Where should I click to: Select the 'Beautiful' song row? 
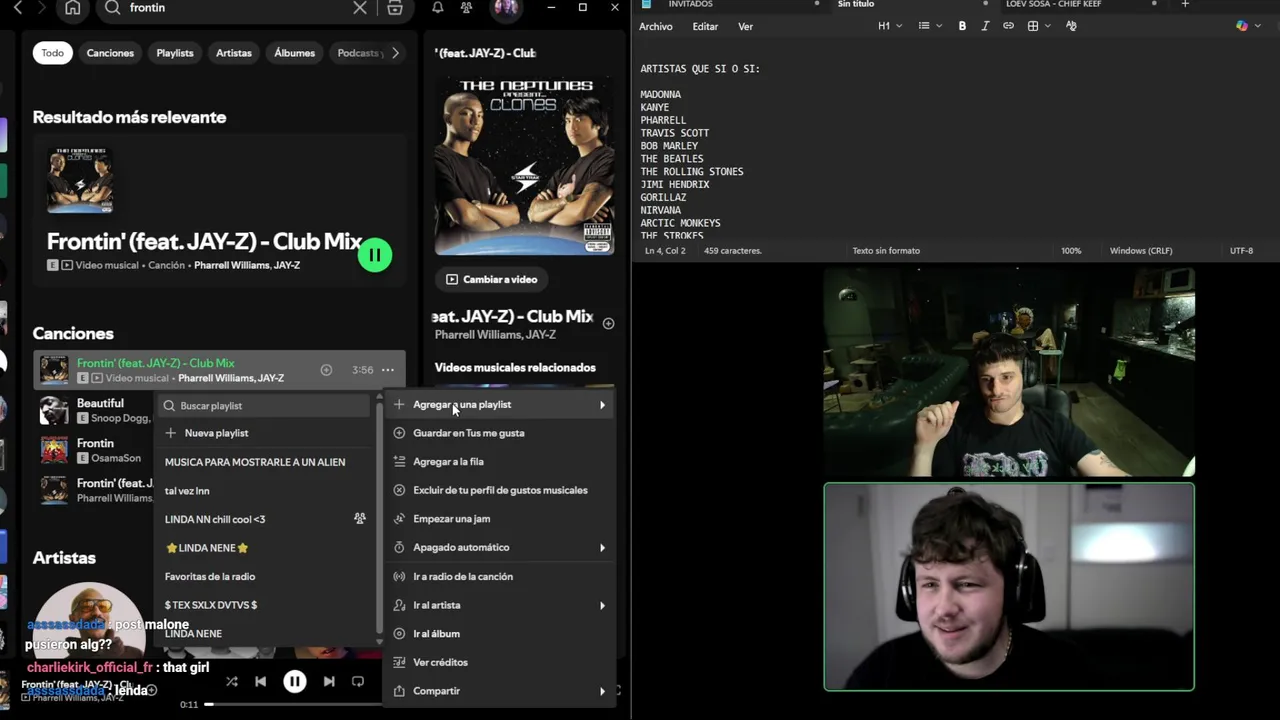point(95,410)
